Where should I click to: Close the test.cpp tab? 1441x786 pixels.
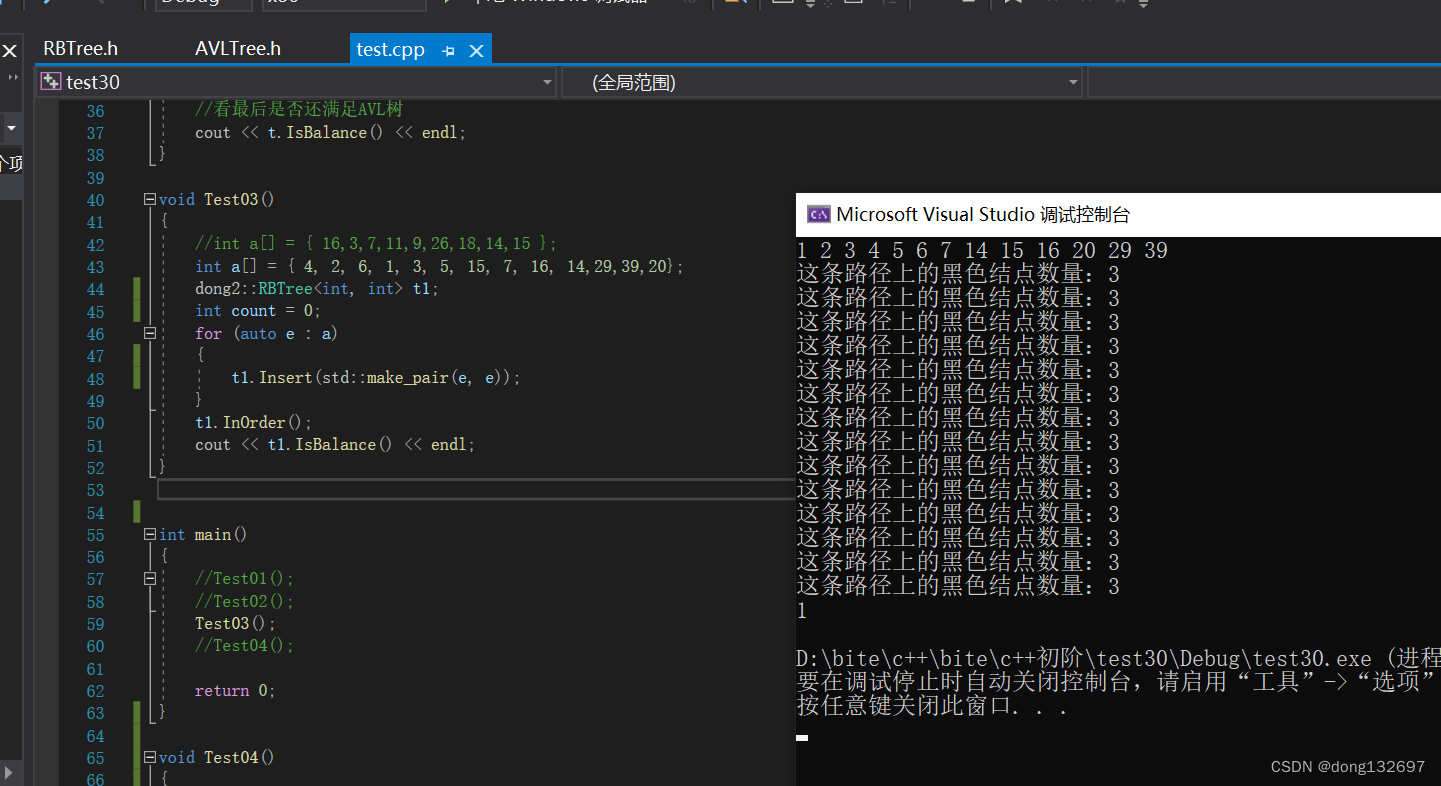click(x=476, y=51)
